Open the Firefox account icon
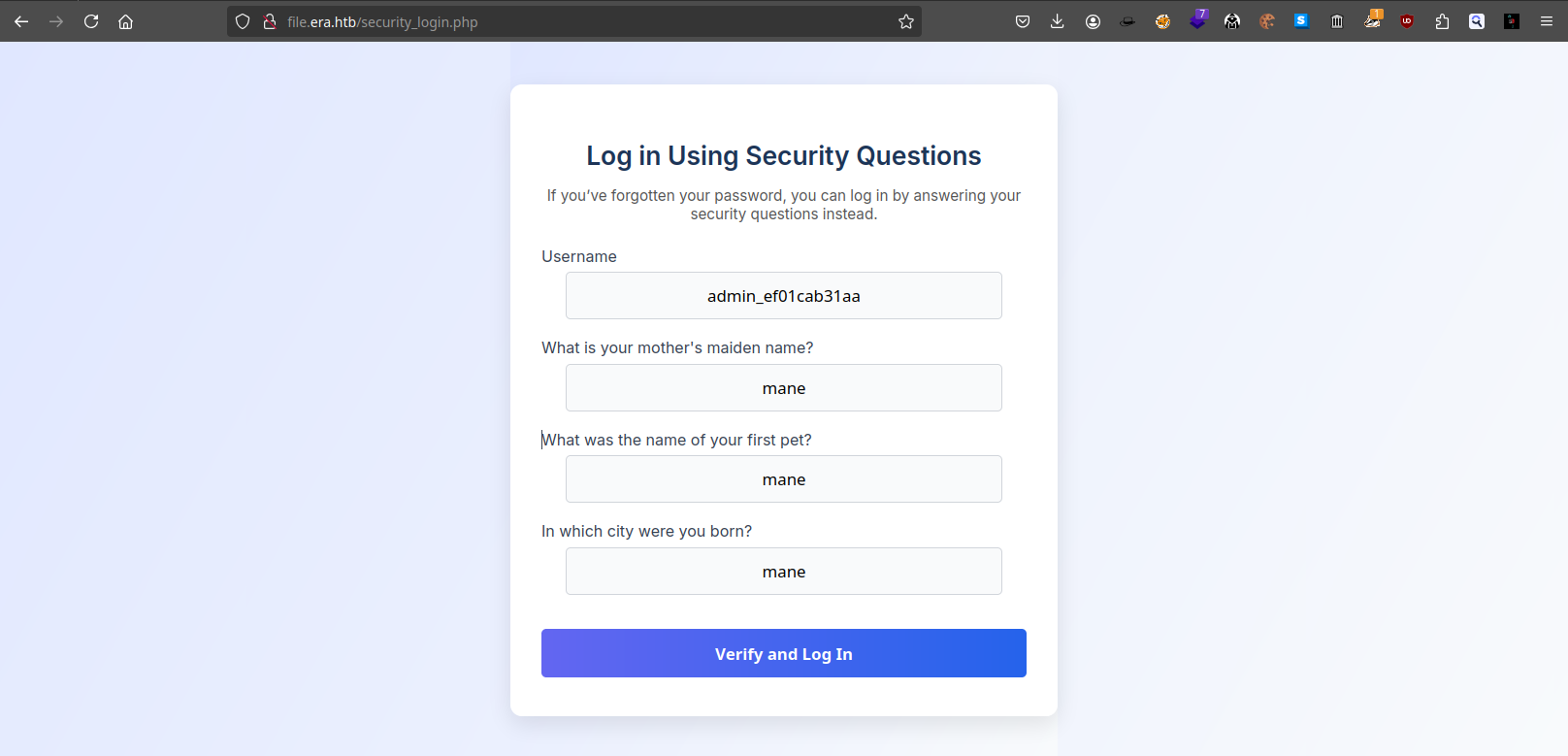 pos(1093,21)
